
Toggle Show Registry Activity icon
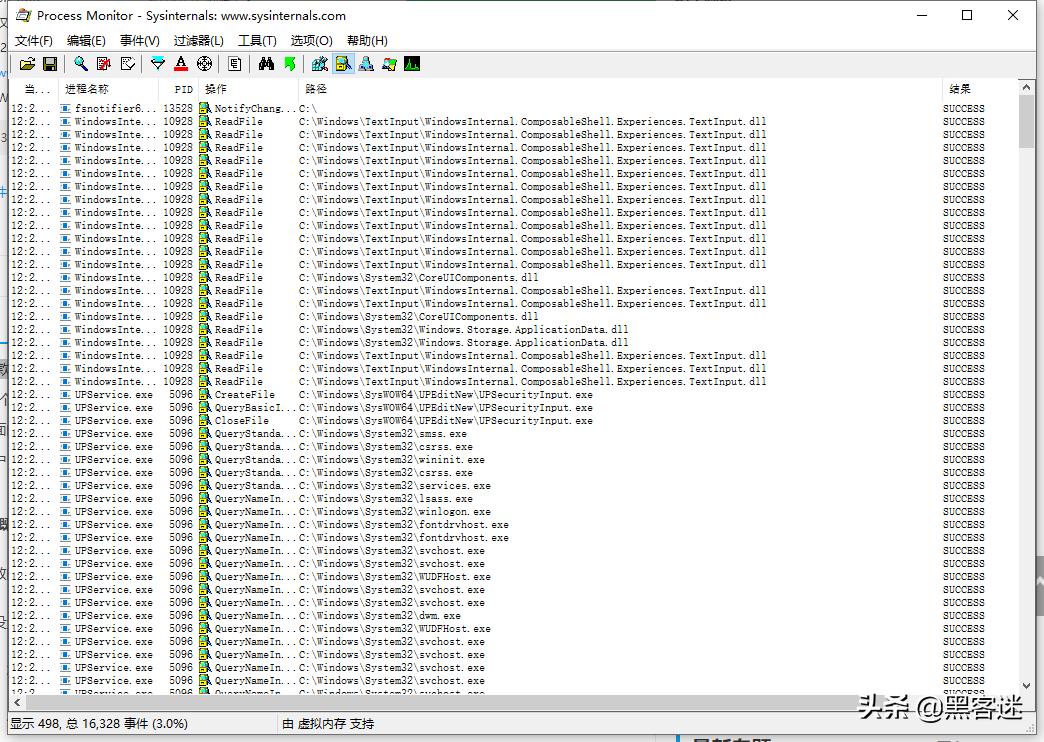pos(320,64)
